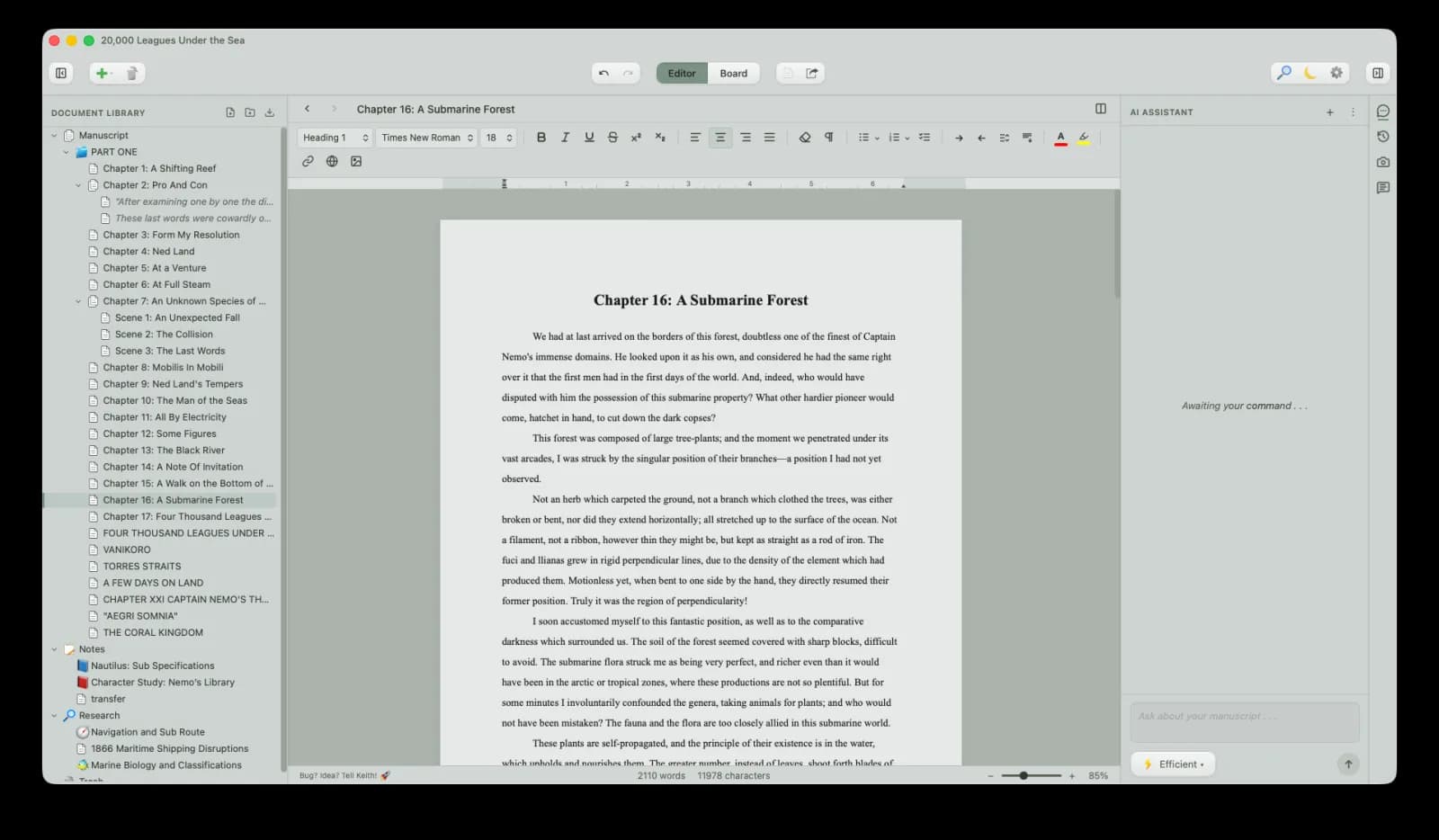This screenshot has width=1439, height=840.
Task: Create new folder in library
Action: point(250,112)
